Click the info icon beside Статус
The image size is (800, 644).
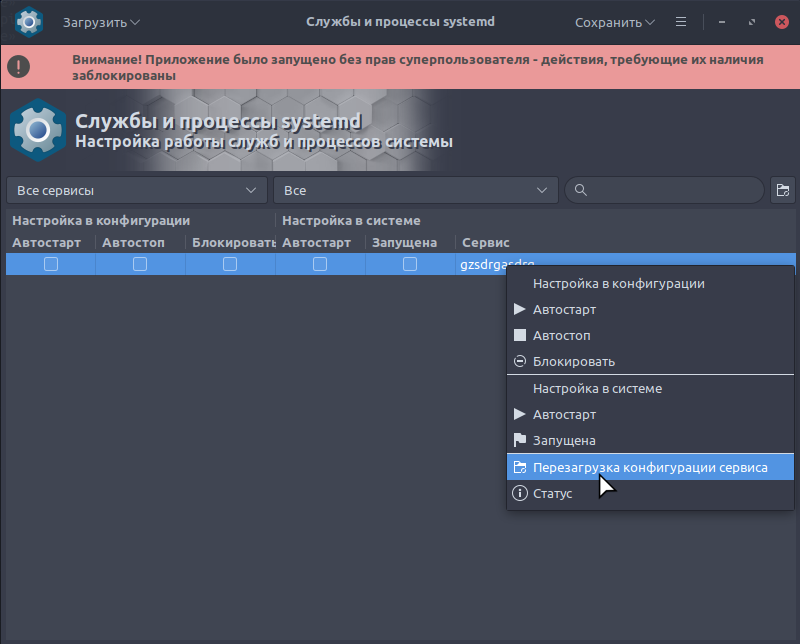(x=519, y=493)
